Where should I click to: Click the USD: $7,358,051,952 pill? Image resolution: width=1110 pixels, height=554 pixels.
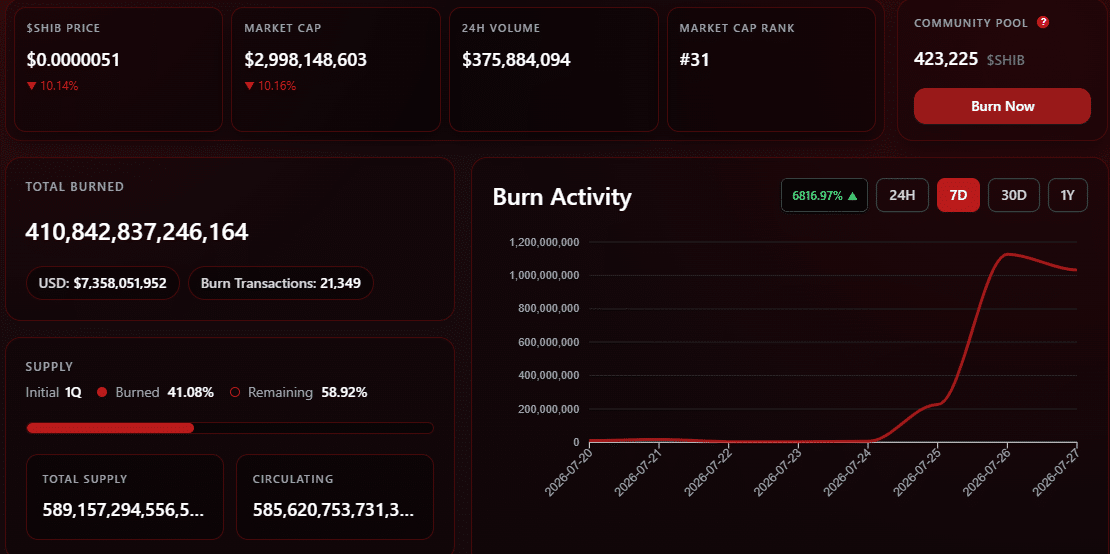point(103,283)
